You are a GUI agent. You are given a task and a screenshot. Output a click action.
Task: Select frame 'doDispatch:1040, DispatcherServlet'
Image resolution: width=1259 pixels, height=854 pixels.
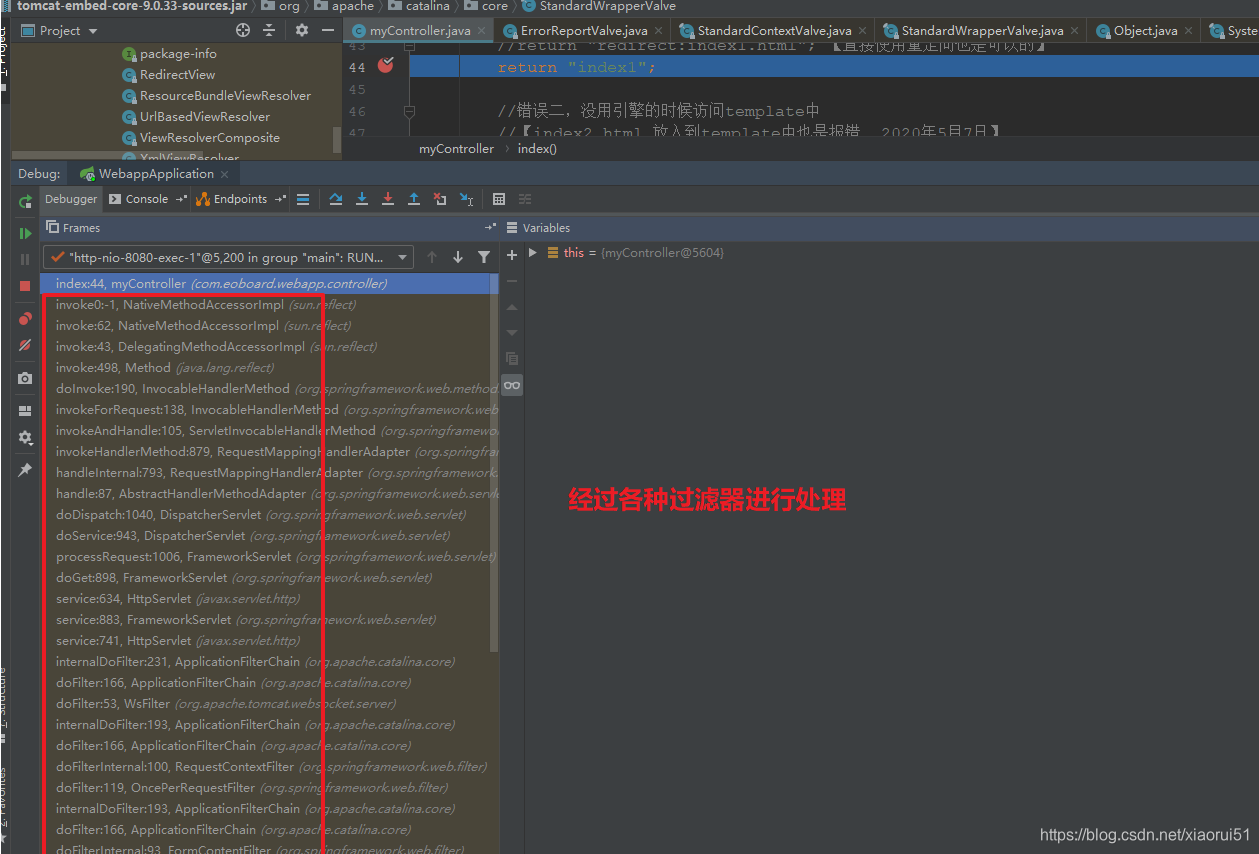[x=269, y=515]
